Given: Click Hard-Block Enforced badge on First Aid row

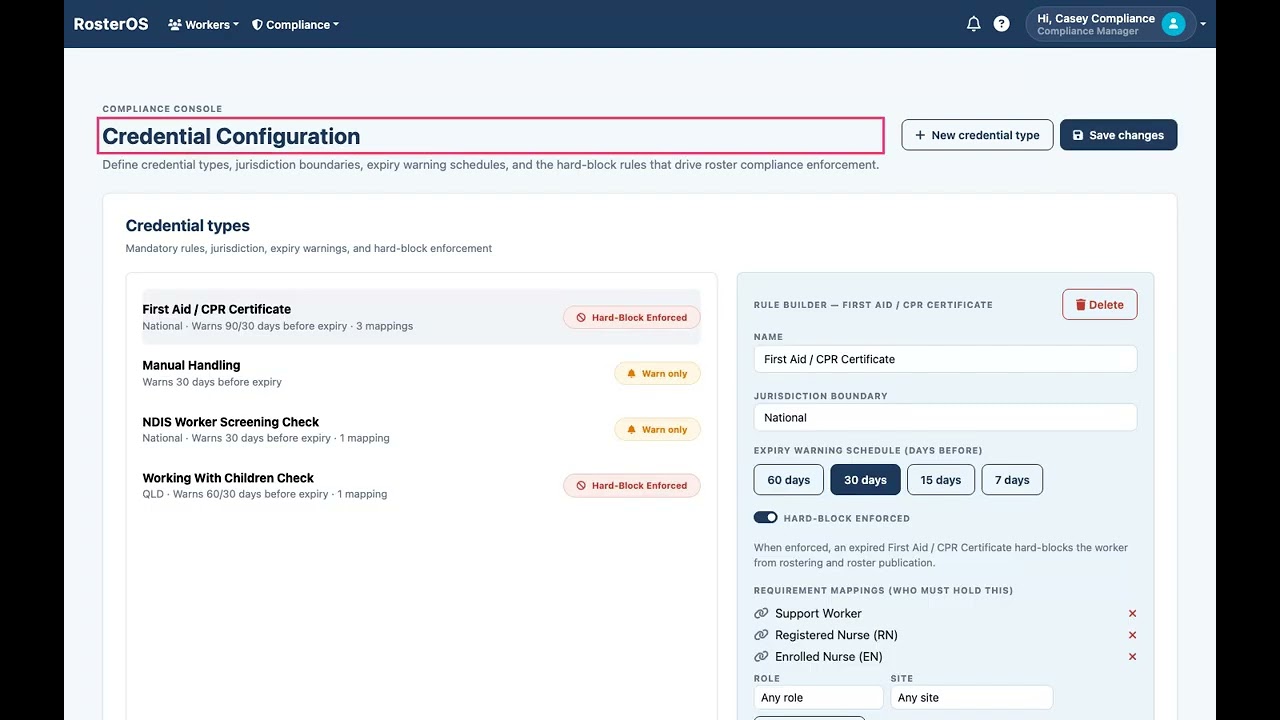Looking at the screenshot, I should pos(632,317).
